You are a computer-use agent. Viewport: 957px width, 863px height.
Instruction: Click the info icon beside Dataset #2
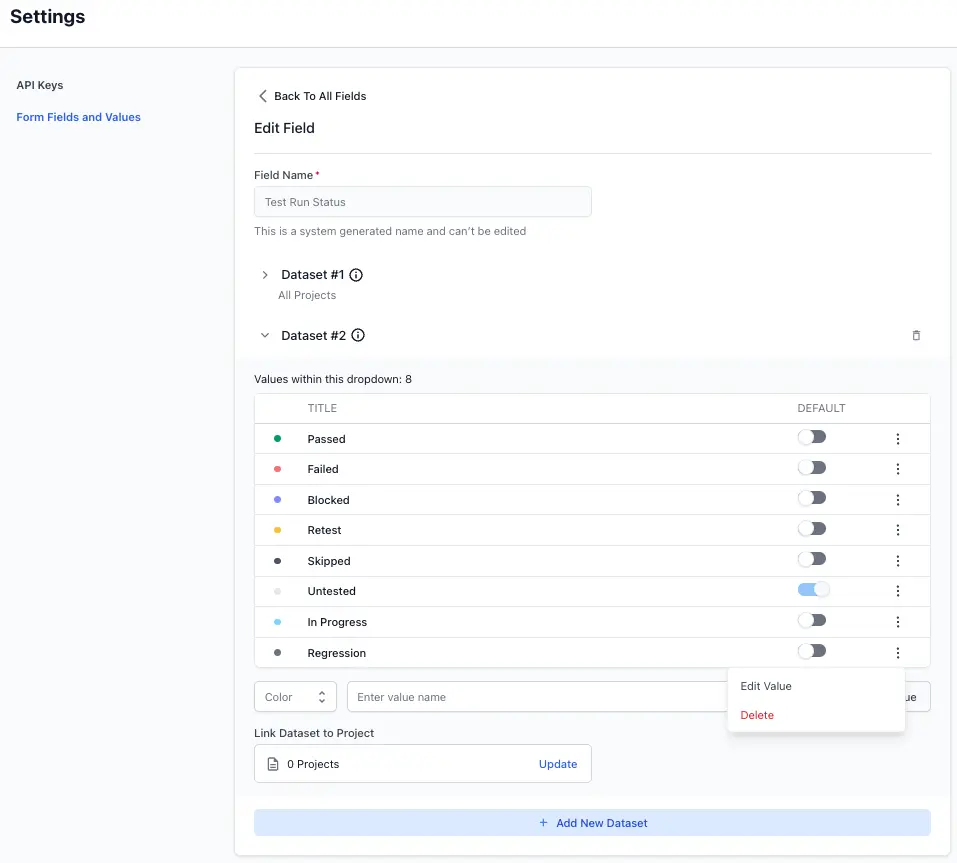[x=358, y=336]
